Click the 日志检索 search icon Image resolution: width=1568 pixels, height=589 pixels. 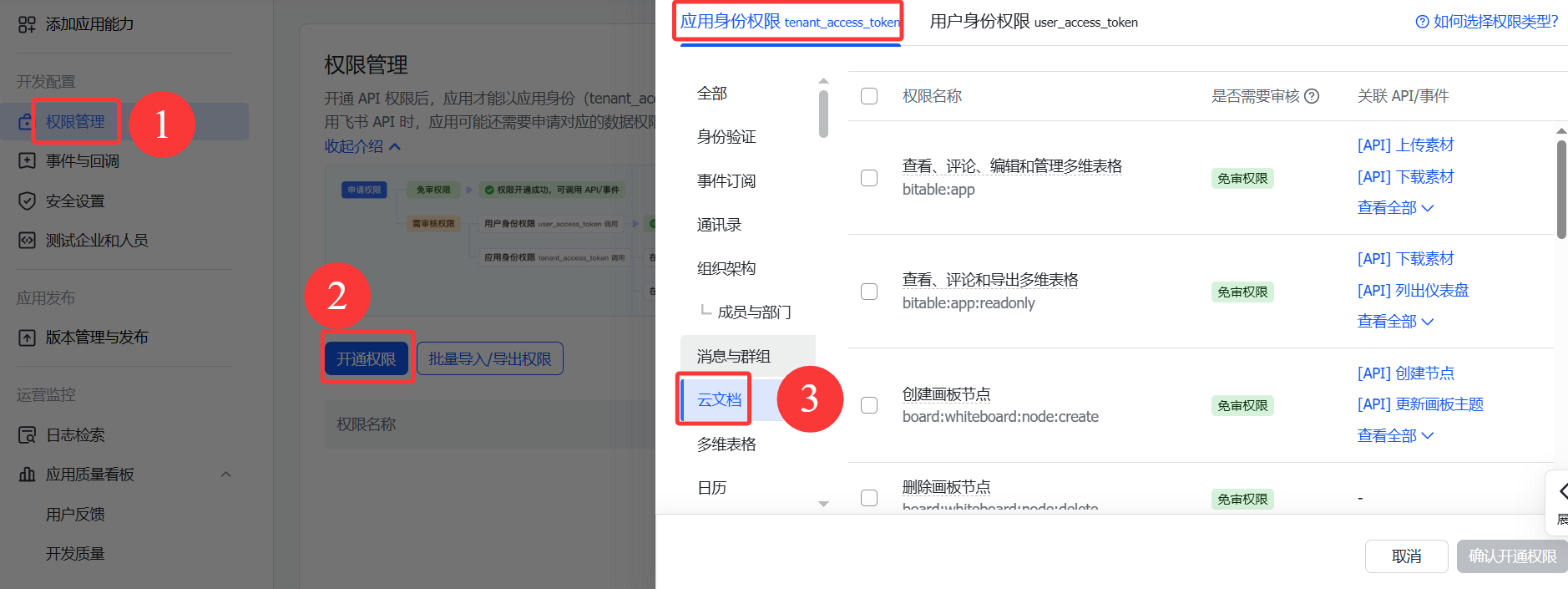pyautogui.click(x=27, y=435)
